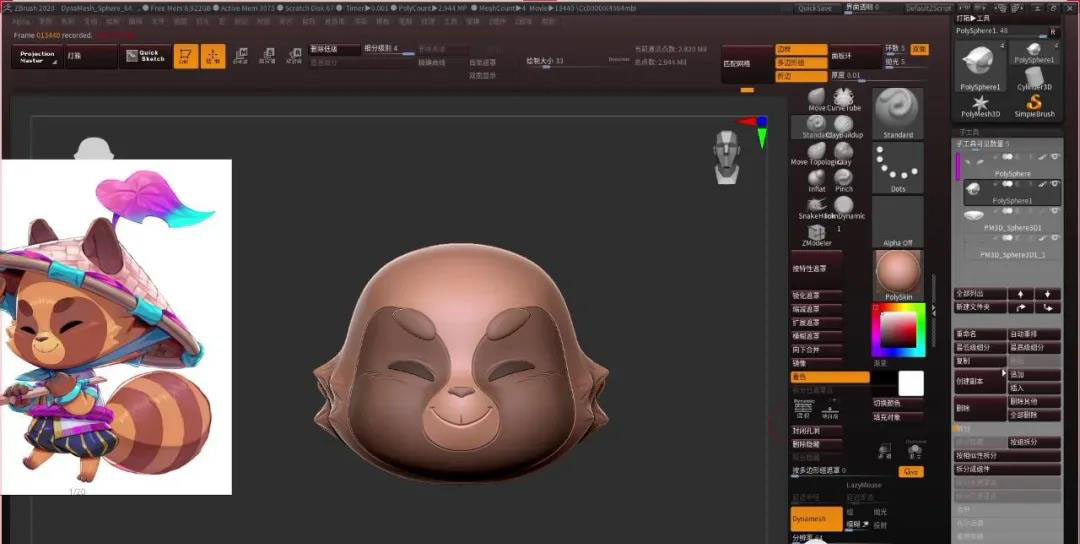This screenshot has width=1080, height=544.
Task: Pick the ClayBuildup brush
Action: coord(843,126)
